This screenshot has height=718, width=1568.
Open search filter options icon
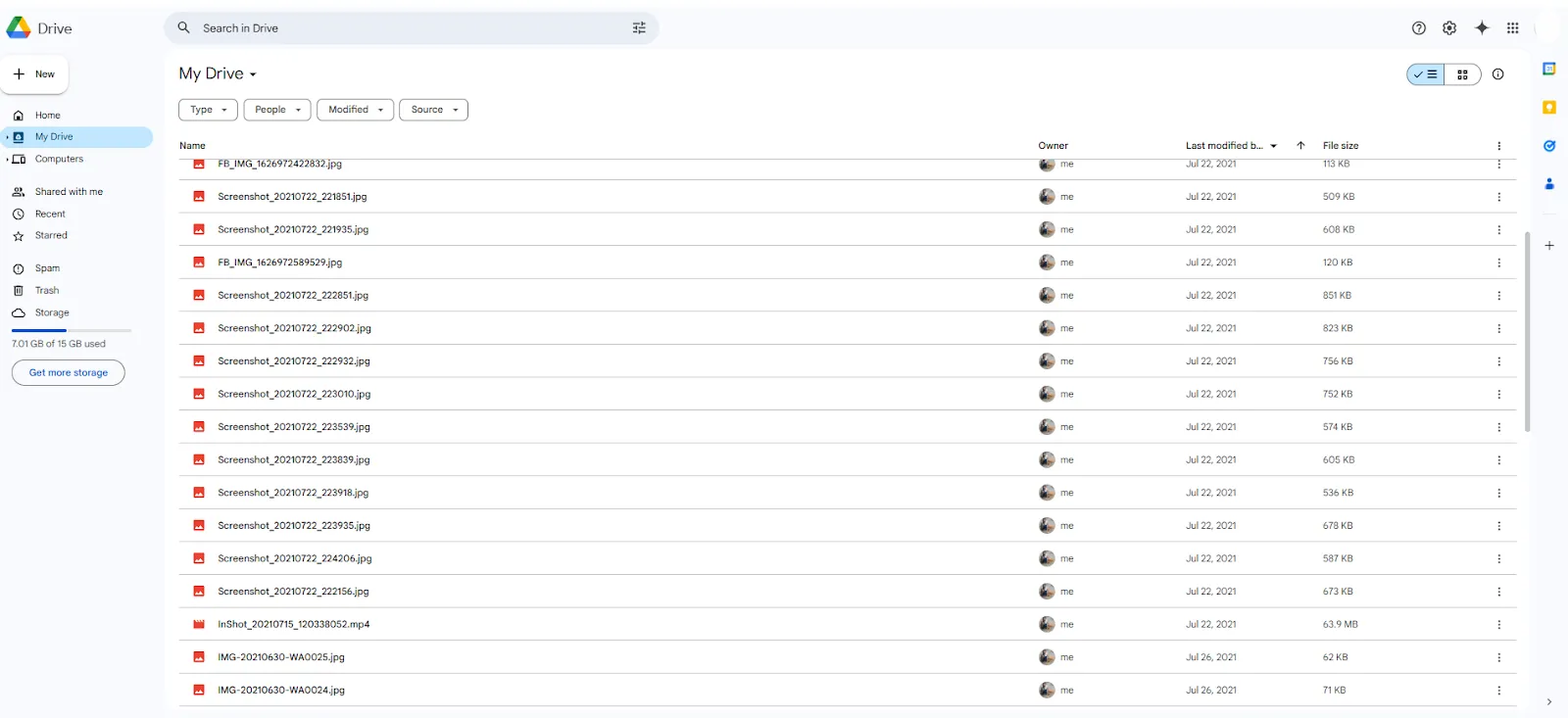[639, 28]
